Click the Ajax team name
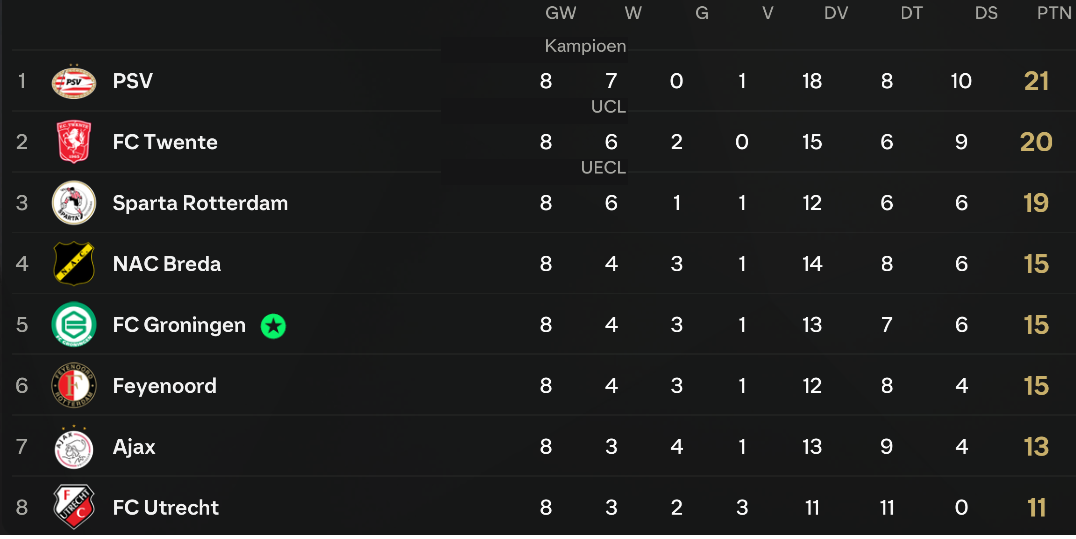The height and width of the screenshot is (539, 1076). pos(134,447)
